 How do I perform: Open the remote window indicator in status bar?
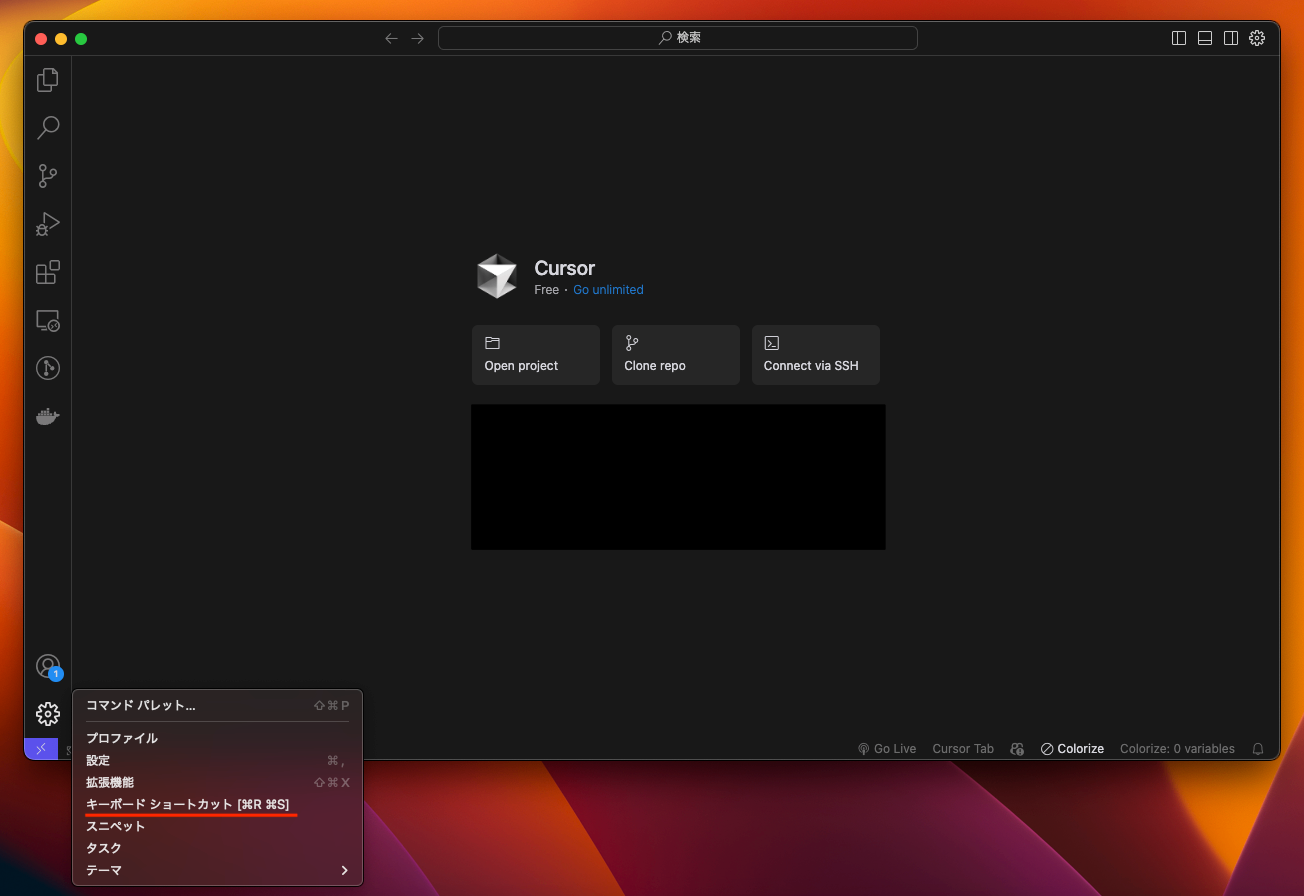point(41,748)
